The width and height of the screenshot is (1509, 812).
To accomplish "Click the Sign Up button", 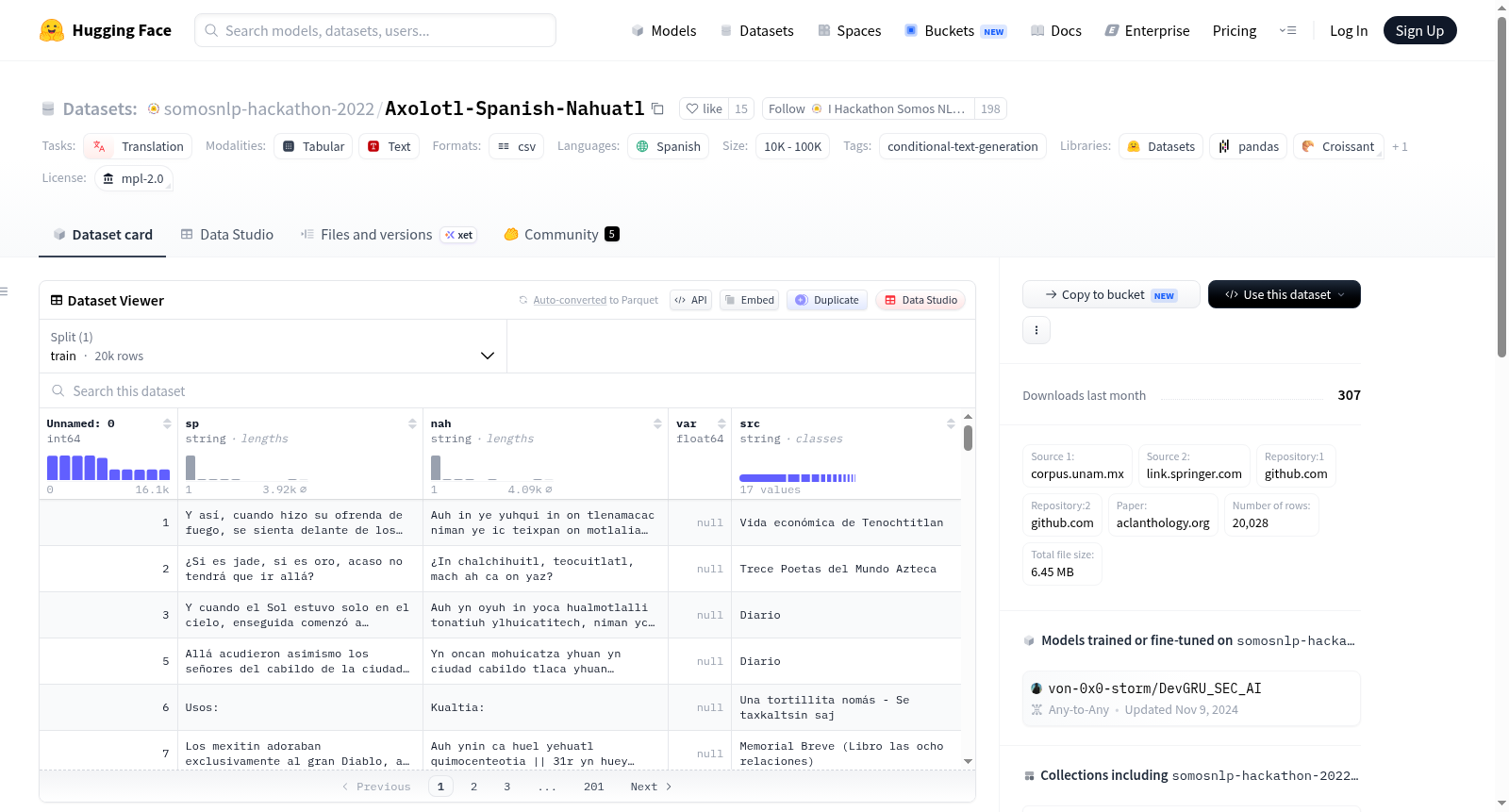I will [1419, 30].
